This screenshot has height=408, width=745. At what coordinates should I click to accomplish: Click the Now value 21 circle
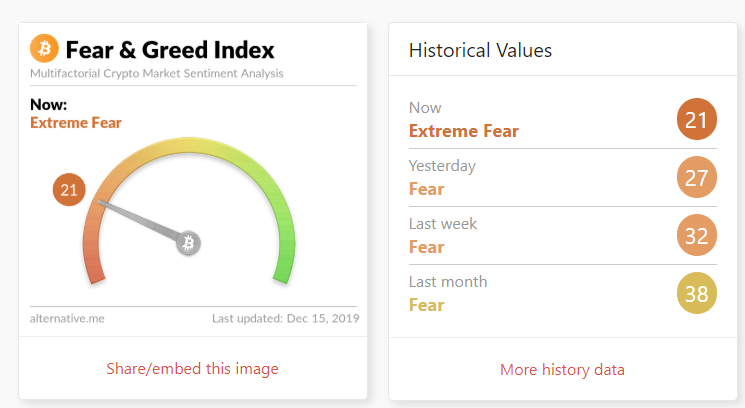pos(697,121)
